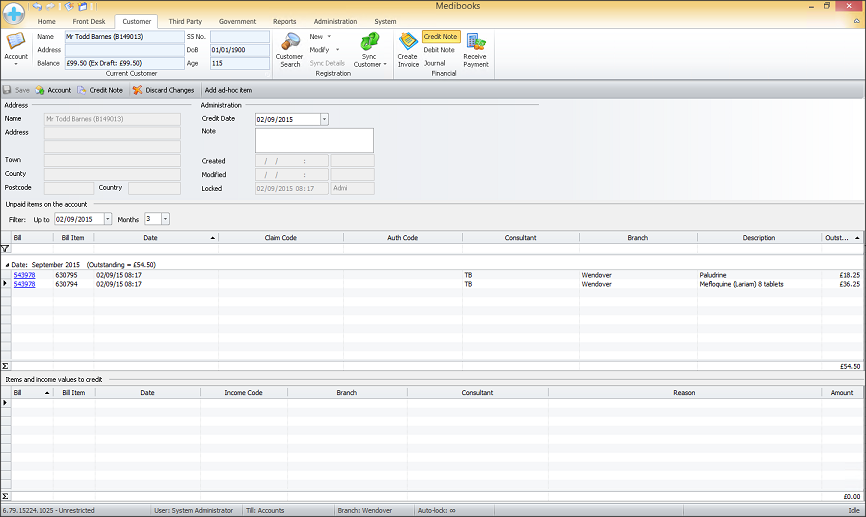Screen dimensions: 866x517
Task: Select Debit Note in Financial group
Action: 439,50
